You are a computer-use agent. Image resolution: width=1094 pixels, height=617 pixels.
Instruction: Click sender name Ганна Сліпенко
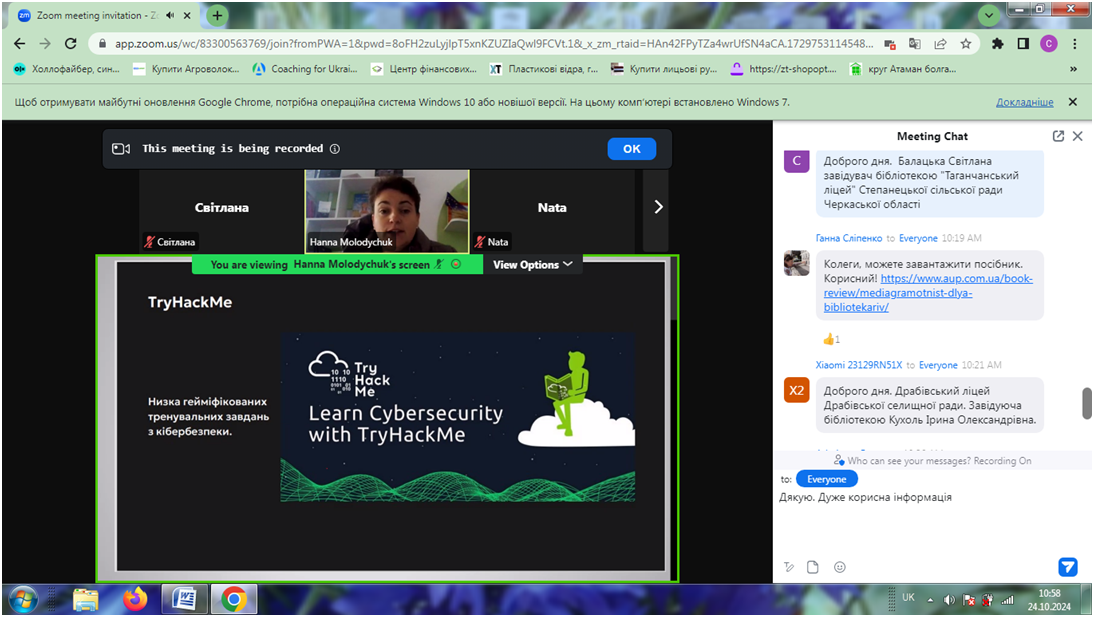point(848,238)
